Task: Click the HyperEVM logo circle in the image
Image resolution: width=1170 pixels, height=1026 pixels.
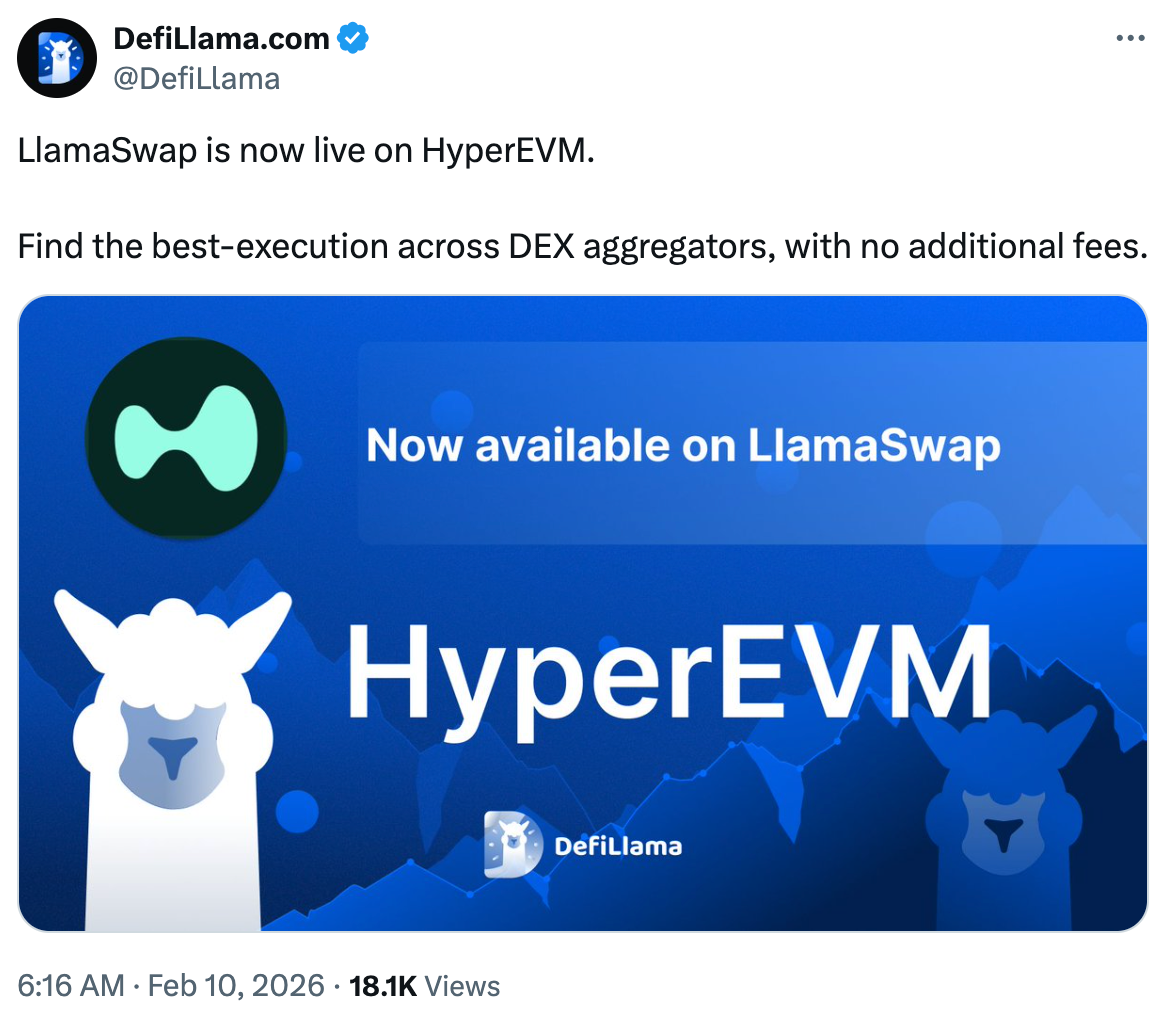Action: click(x=186, y=438)
